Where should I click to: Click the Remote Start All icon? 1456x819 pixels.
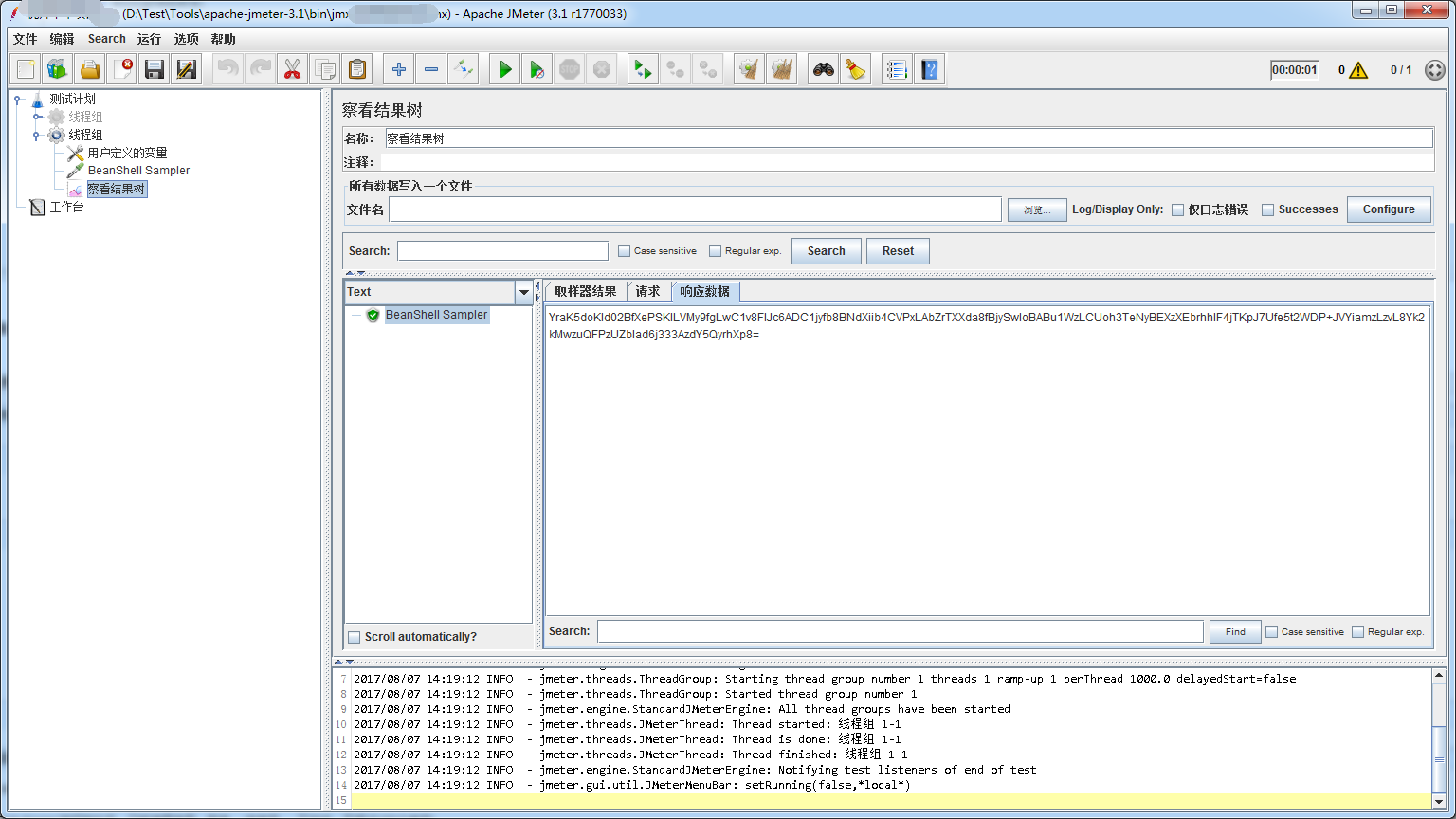tap(642, 68)
